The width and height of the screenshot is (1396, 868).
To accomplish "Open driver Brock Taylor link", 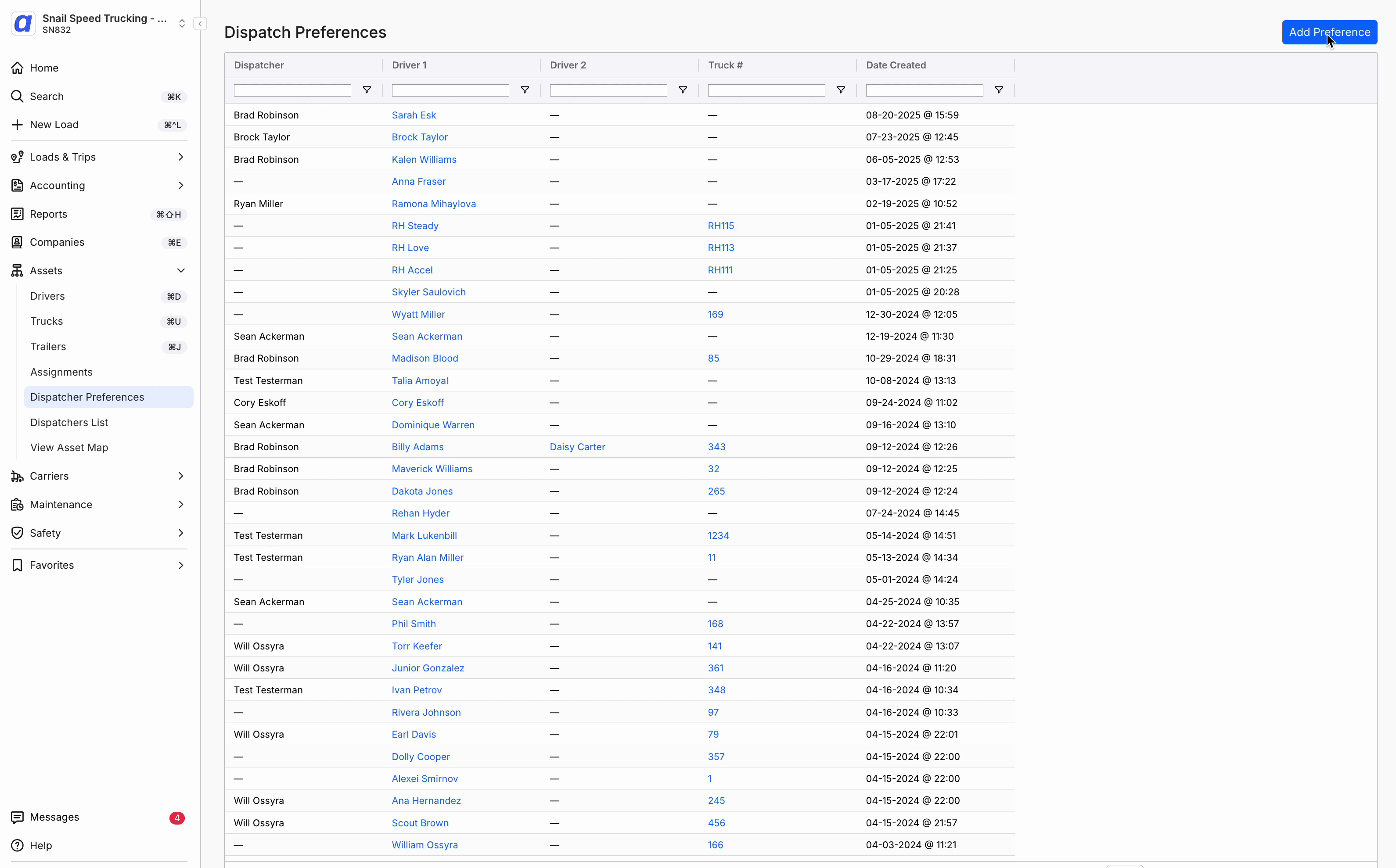I will pos(419,137).
